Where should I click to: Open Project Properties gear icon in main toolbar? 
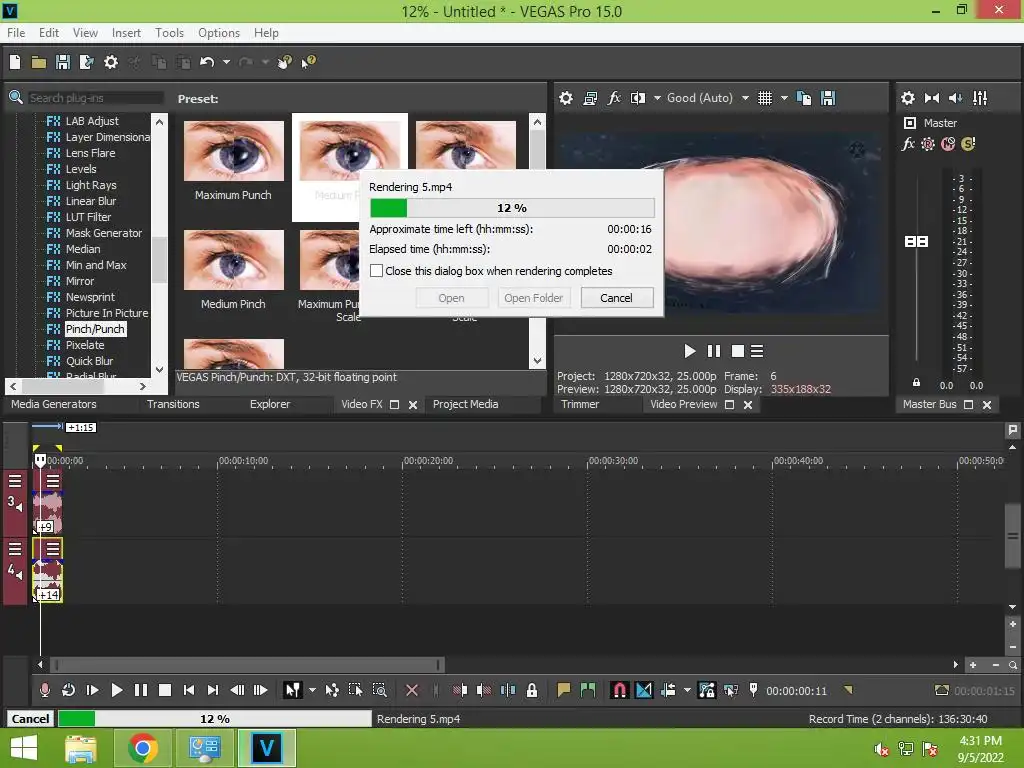pos(111,62)
